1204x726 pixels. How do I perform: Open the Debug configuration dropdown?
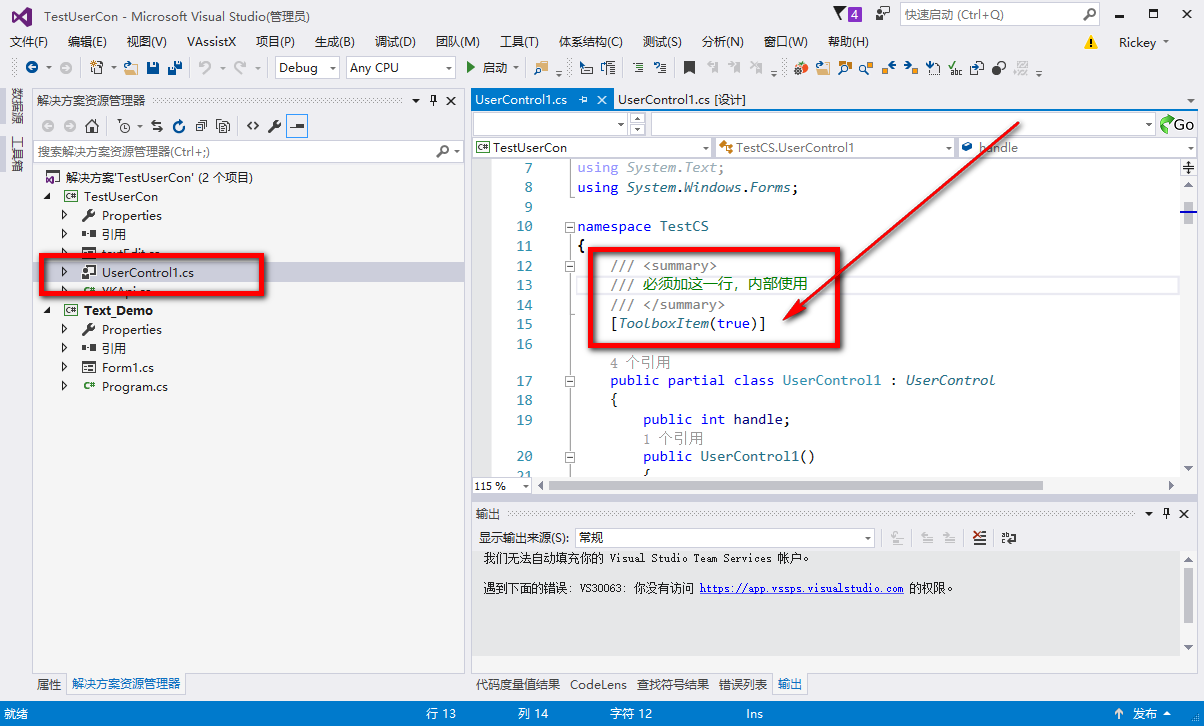[x=309, y=68]
